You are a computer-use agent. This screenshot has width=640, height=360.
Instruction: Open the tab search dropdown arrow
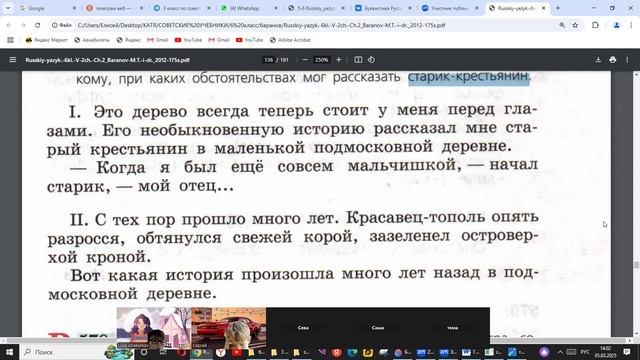point(8,8)
